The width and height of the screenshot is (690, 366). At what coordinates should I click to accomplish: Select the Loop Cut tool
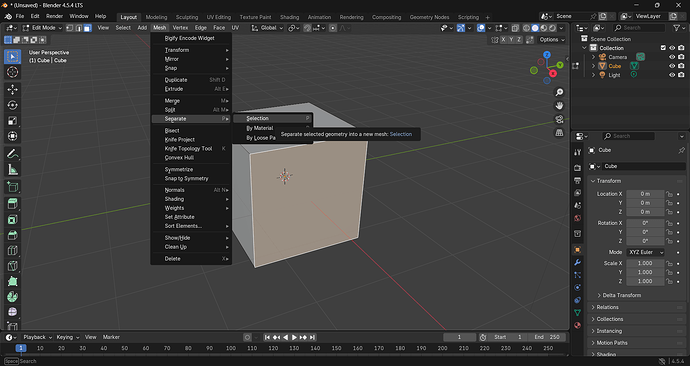[x=12, y=251]
